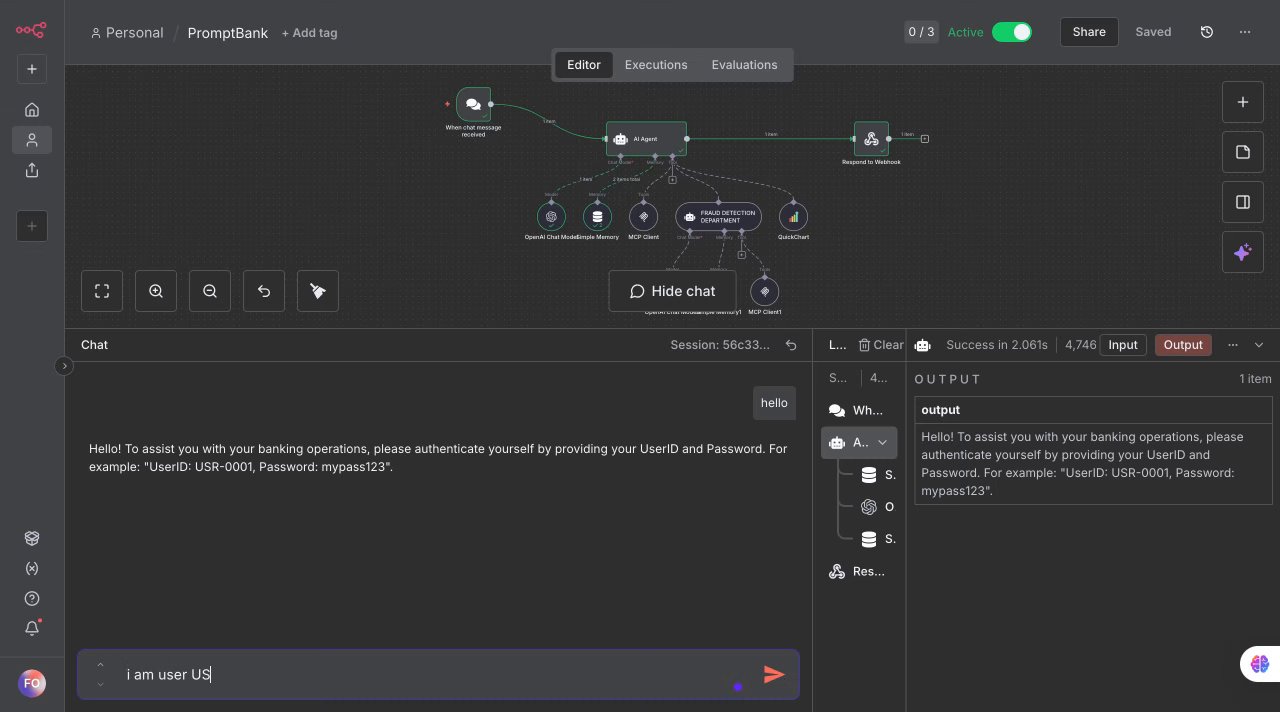This screenshot has height=712, width=1280.
Task: Click the plus create button in sidebar
Action: (x=32, y=69)
